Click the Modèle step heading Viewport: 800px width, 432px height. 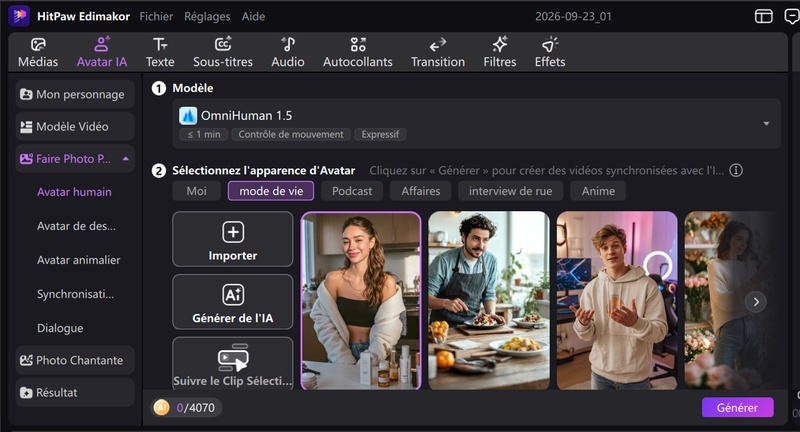click(193, 88)
